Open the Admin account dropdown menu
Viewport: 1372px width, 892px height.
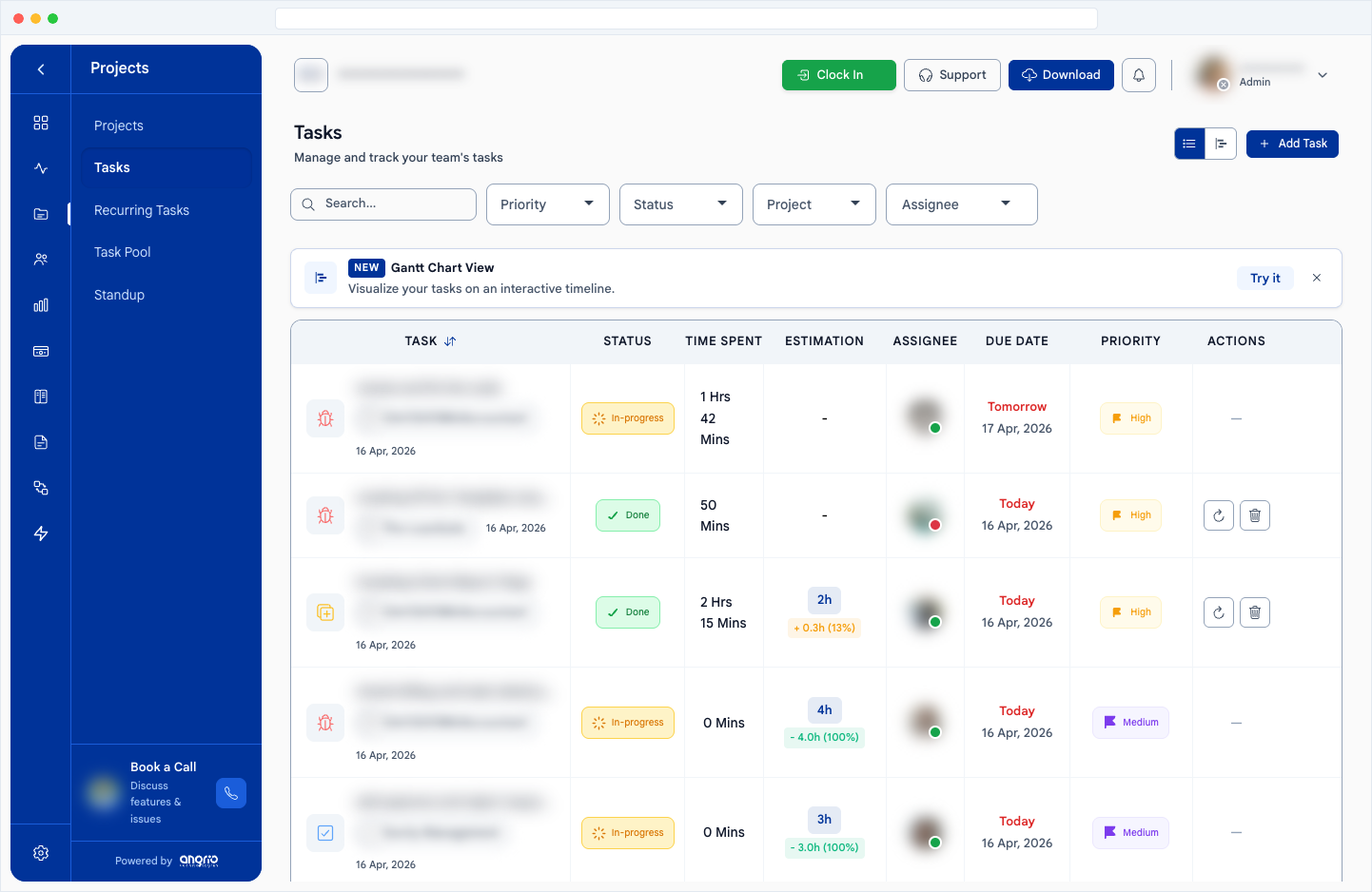click(1322, 74)
